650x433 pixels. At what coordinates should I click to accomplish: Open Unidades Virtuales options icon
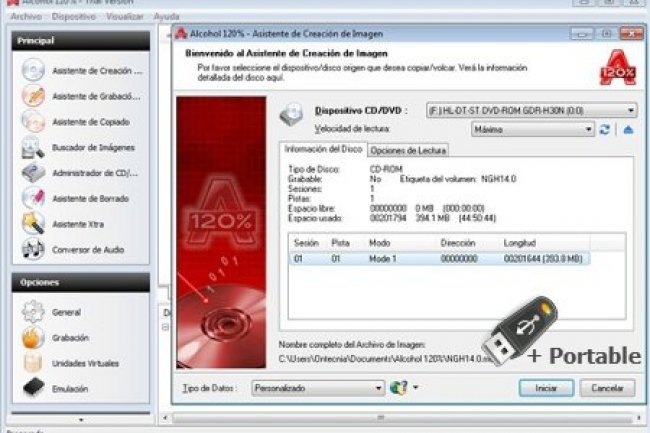[x=33, y=363]
